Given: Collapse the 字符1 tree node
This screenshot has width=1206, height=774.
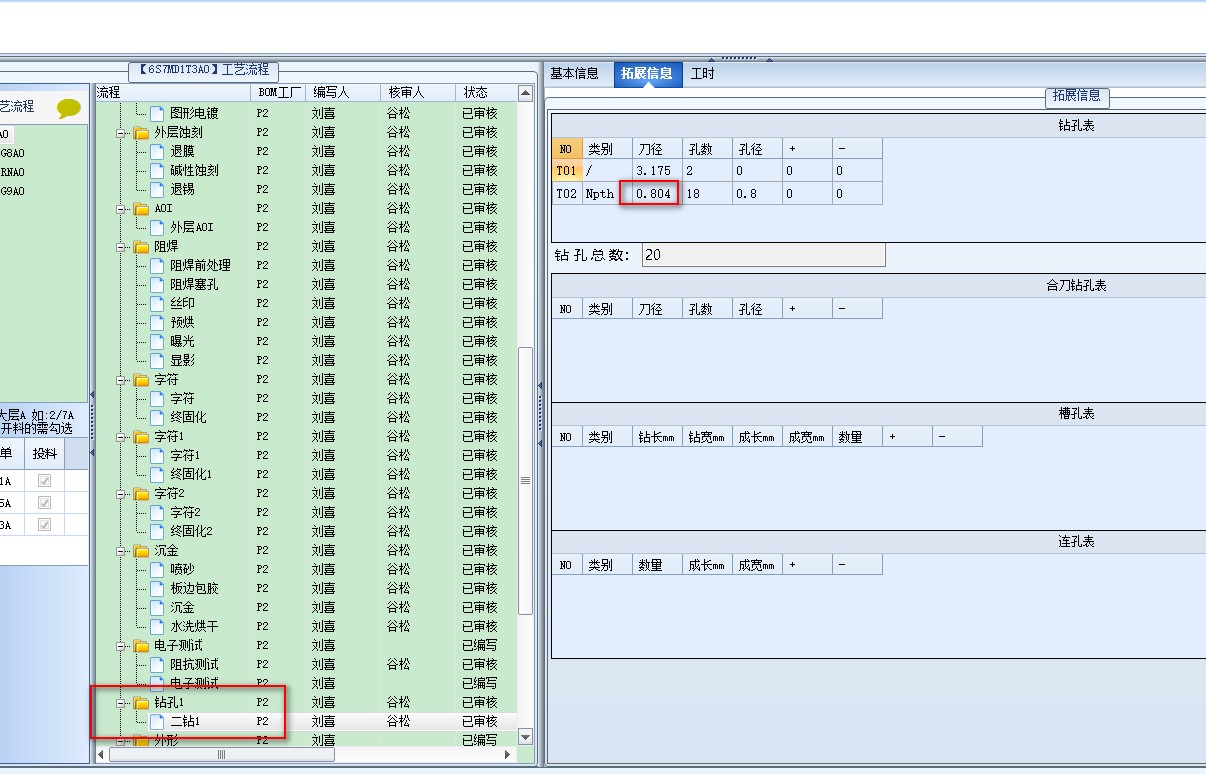Looking at the screenshot, I should pos(122,436).
